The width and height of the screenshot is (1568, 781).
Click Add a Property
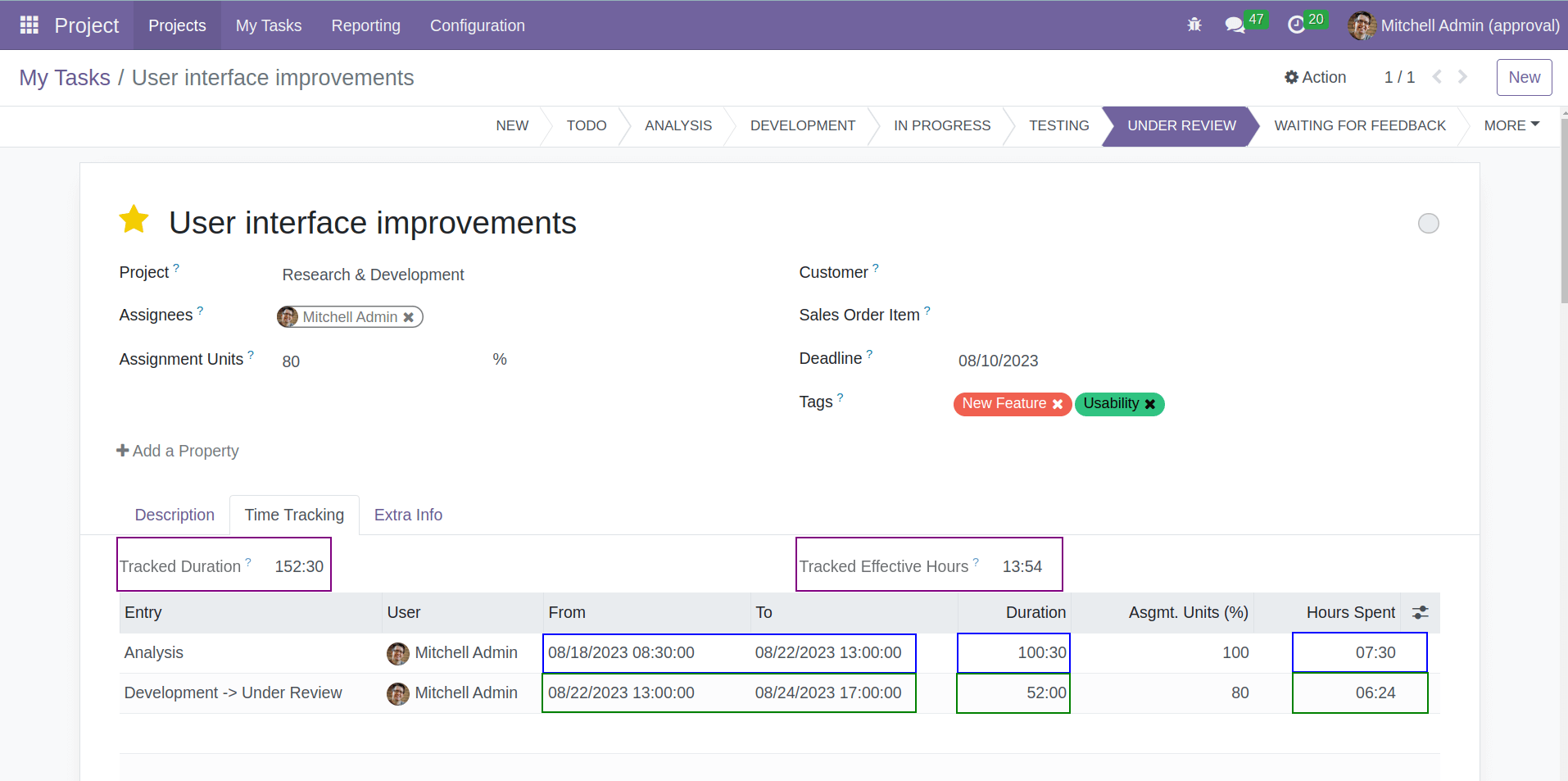click(177, 451)
